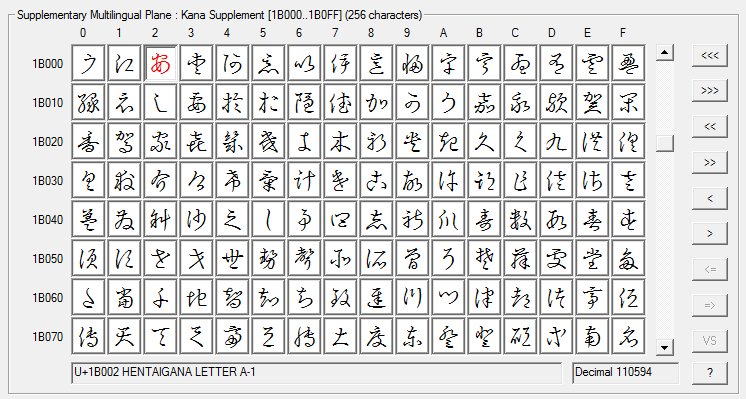The width and height of the screenshot is (746, 399).
Task: Select the glyph at row 1B010 column F
Action: [x=628, y=102]
